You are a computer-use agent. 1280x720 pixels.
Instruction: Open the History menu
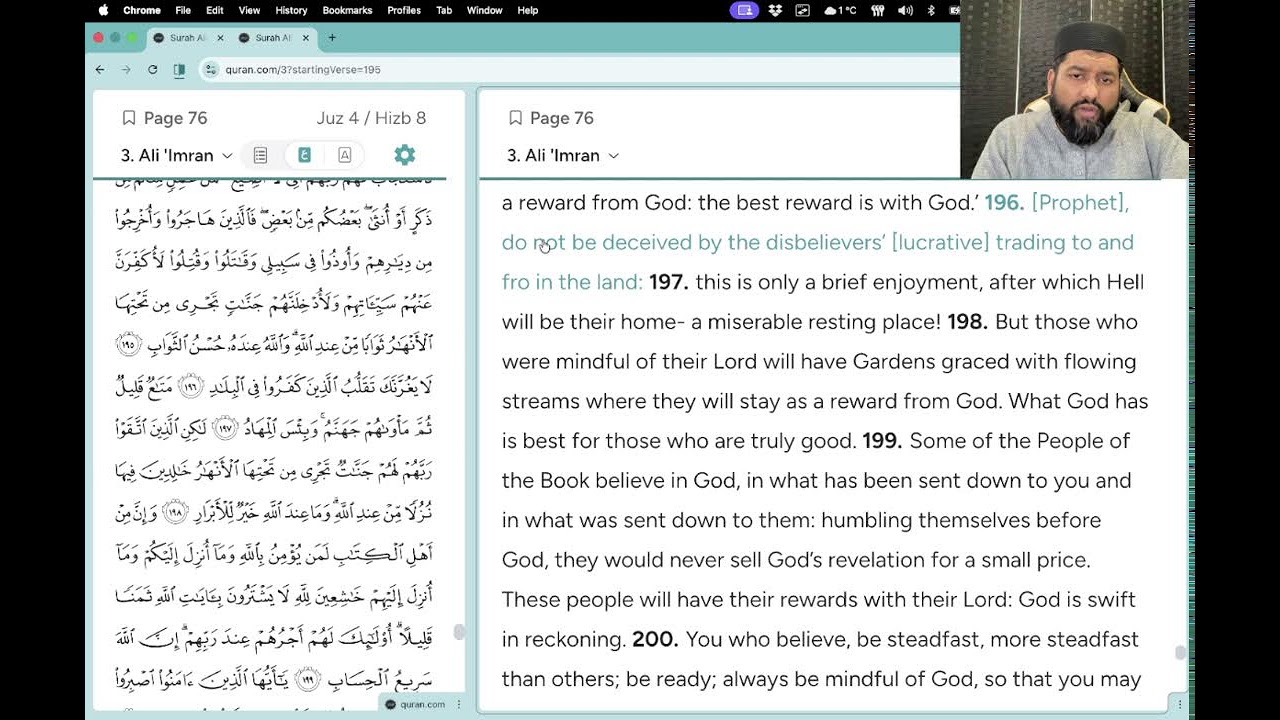[291, 10]
